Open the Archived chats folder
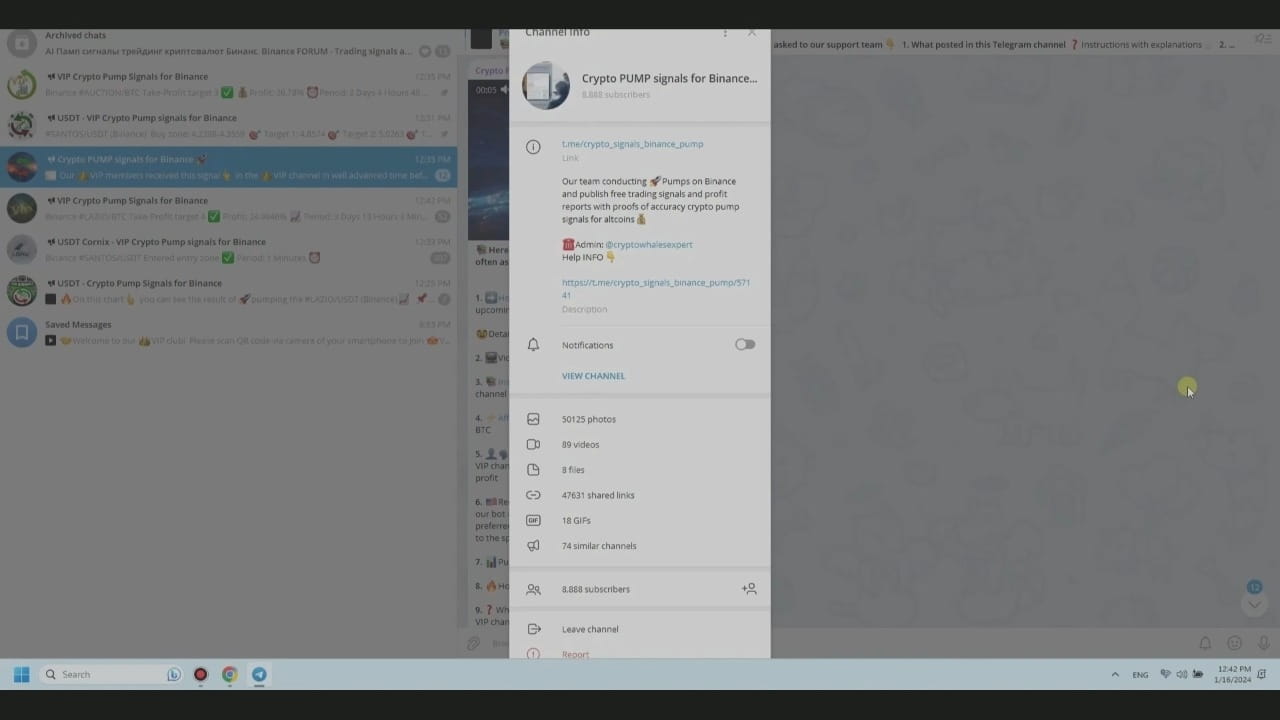The width and height of the screenshot is (1280, 720). 228,43
